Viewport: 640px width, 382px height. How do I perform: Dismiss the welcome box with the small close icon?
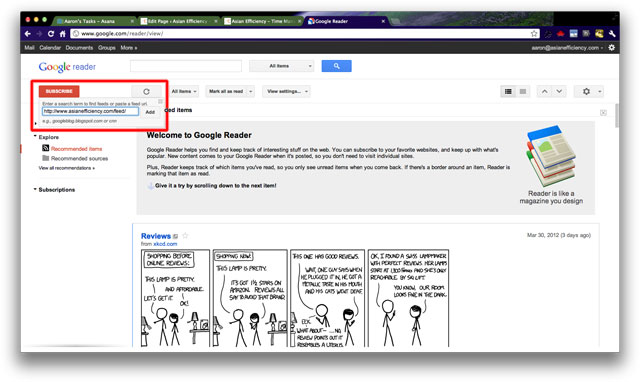603,113
